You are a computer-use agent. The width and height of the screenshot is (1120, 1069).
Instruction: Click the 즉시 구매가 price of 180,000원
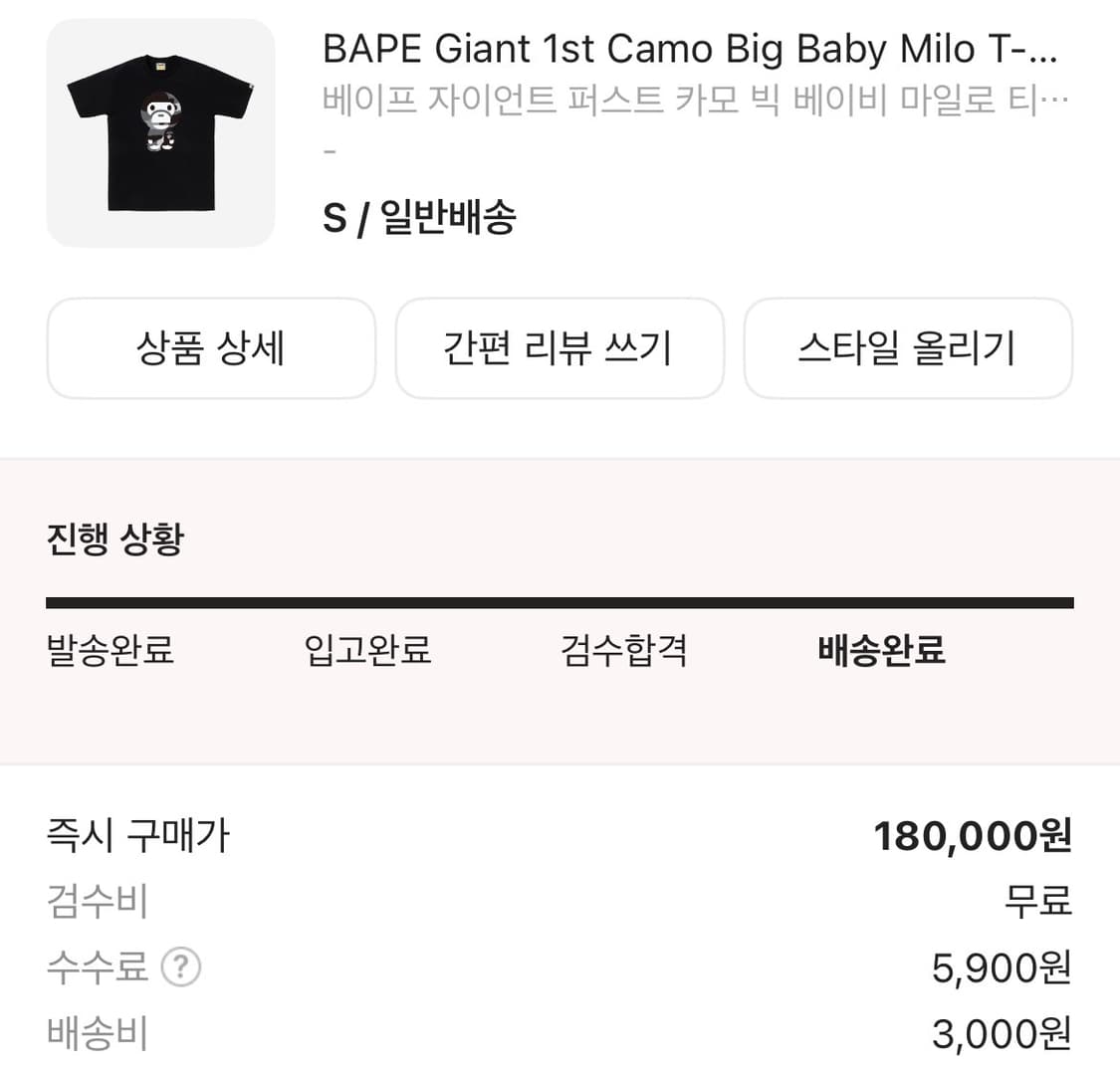click(x=969, y=836)
